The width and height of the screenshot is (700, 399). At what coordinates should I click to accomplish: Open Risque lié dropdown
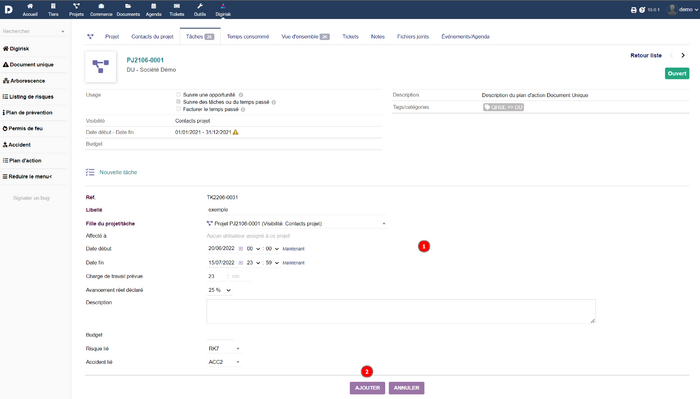(224, 349)
